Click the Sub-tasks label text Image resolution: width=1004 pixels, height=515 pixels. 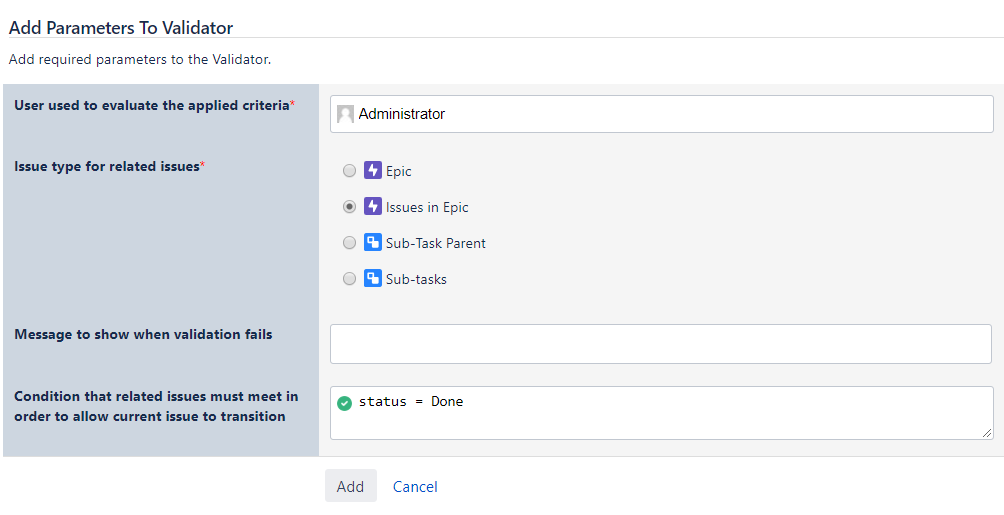pyautogui.click(x=416, y=279)
